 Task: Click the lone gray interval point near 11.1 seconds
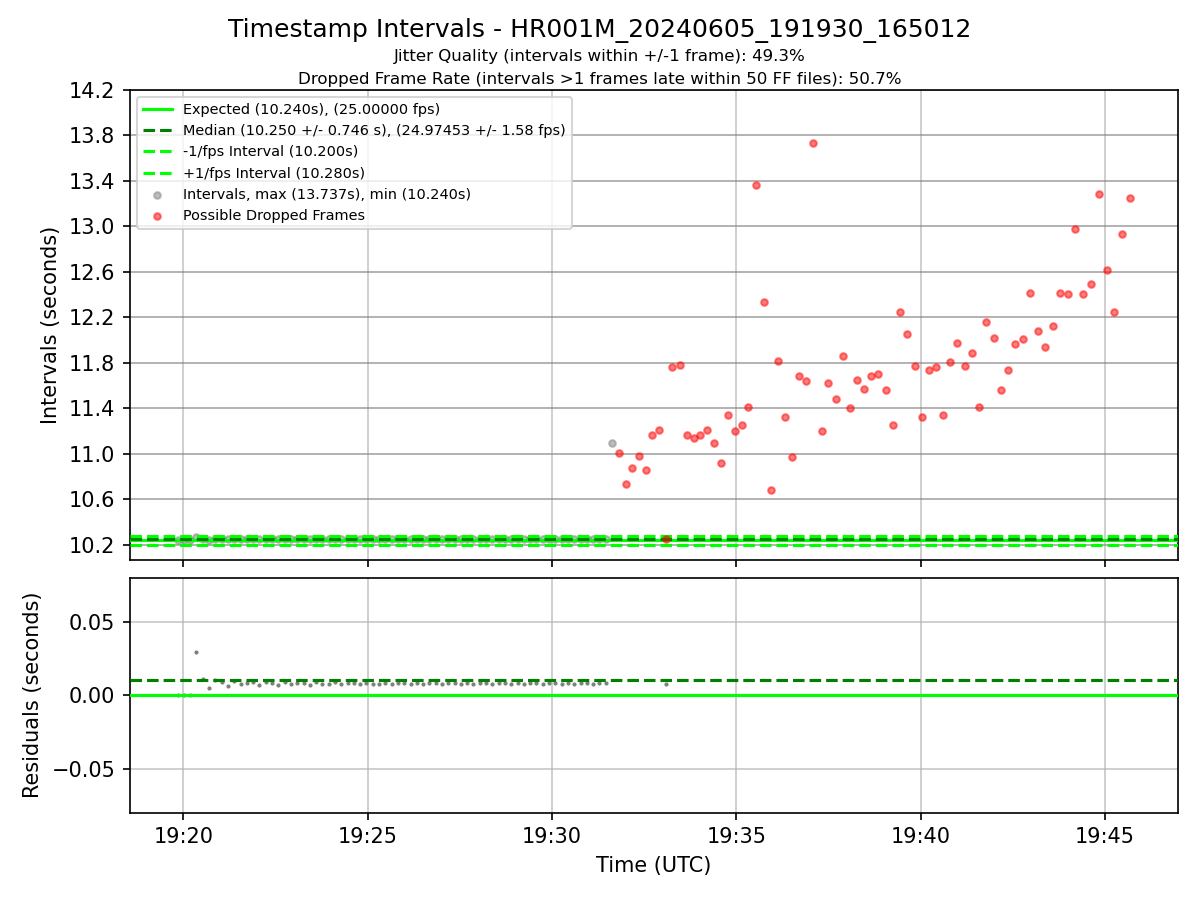click(x=612, y=443)
